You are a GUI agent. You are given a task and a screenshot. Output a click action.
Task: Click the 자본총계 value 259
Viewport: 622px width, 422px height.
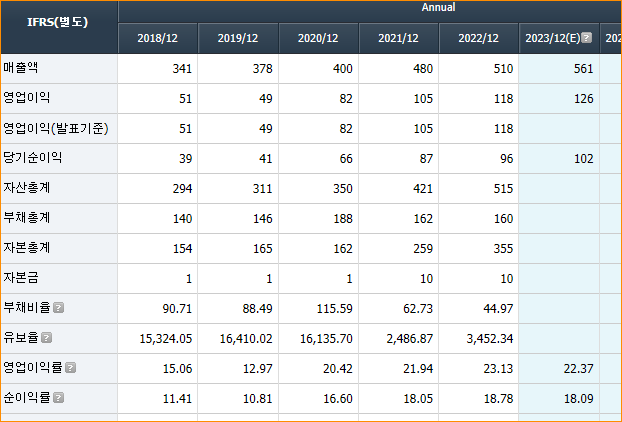[423, 249]
